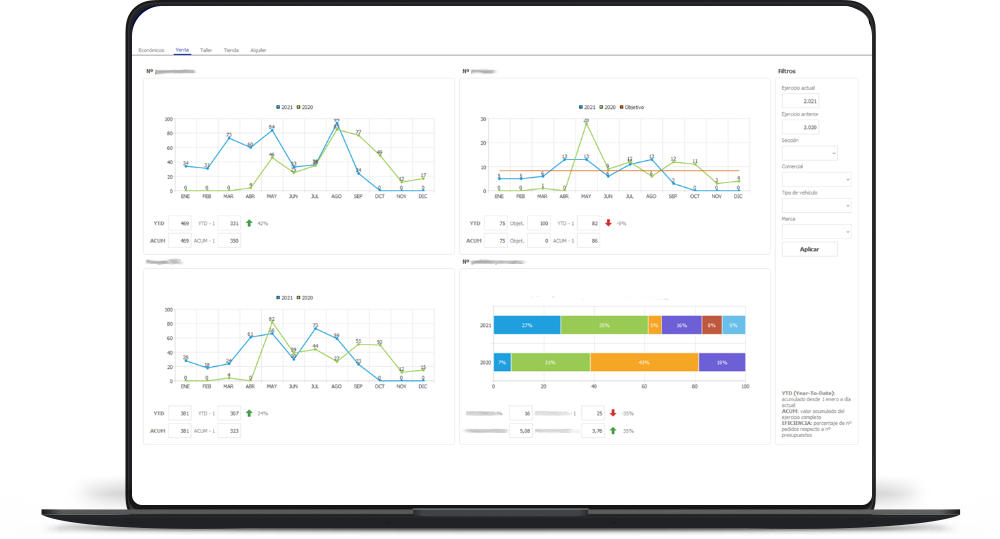1000x539 pixels.
Task: Click the field showing 3,76
Action: (593, 431)
